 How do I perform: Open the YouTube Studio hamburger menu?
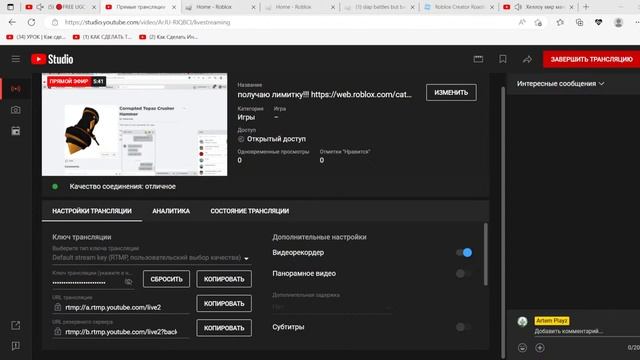tap(16, 59)
